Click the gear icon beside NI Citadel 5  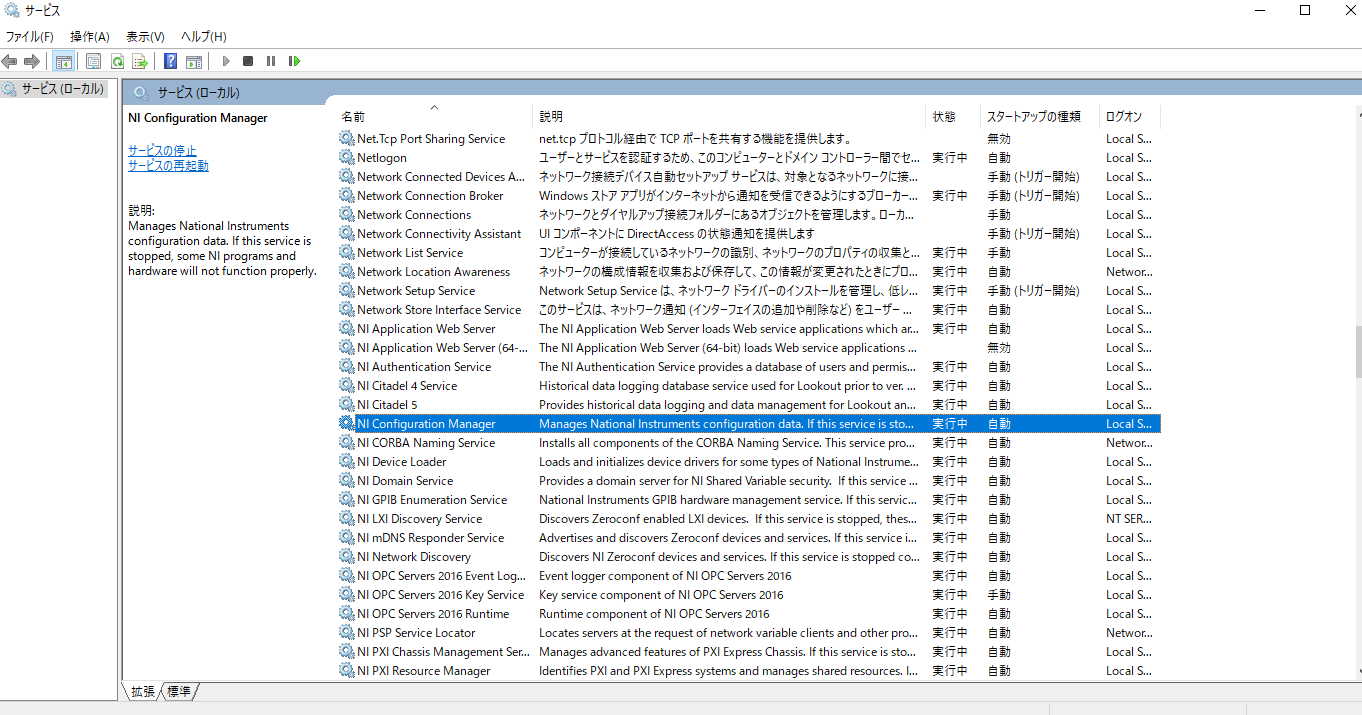tap(347, 404)
